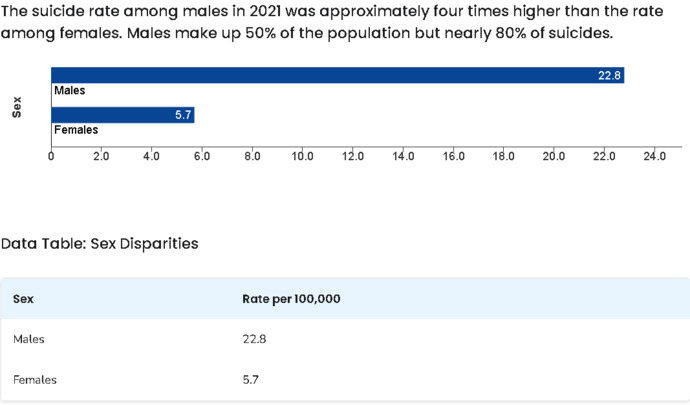Click the 10.0 tick on the x-axis

[302, 156]
